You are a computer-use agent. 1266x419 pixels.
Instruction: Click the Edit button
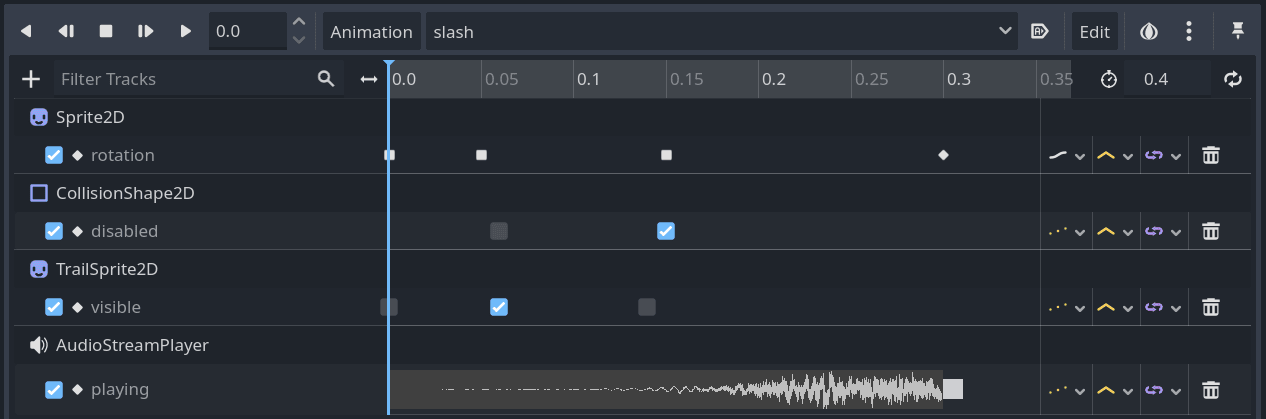click(1094, 31)
